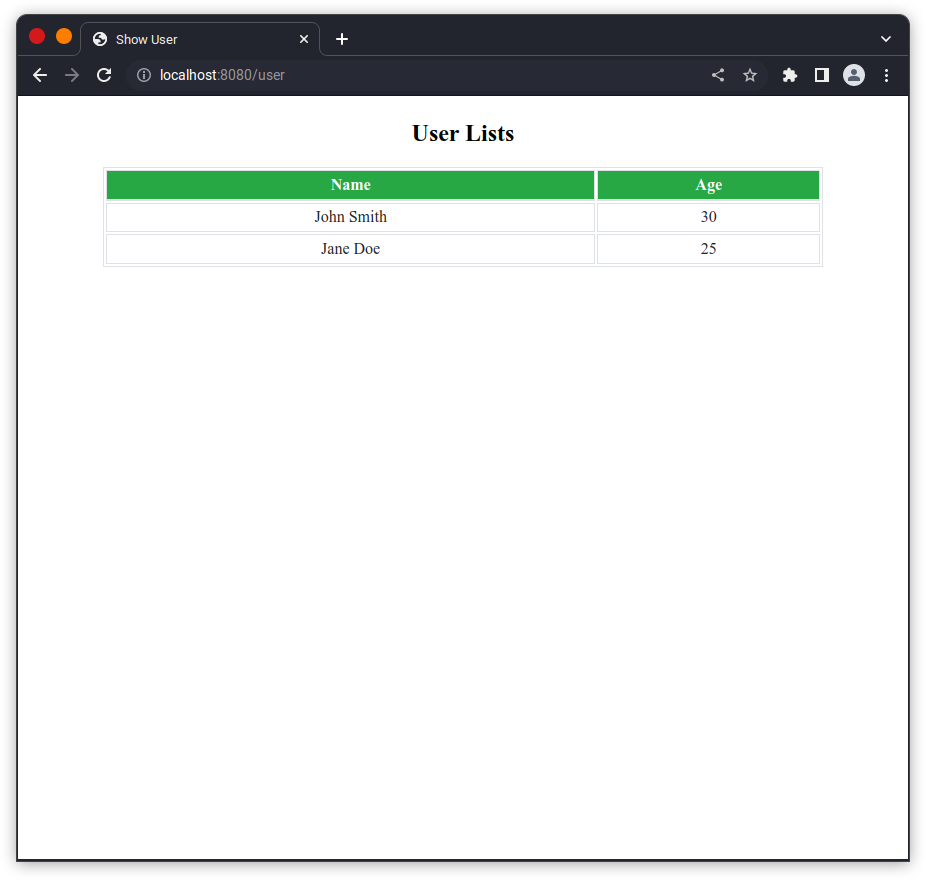
Task: Click the green Name column header
Action: (350, 185)
